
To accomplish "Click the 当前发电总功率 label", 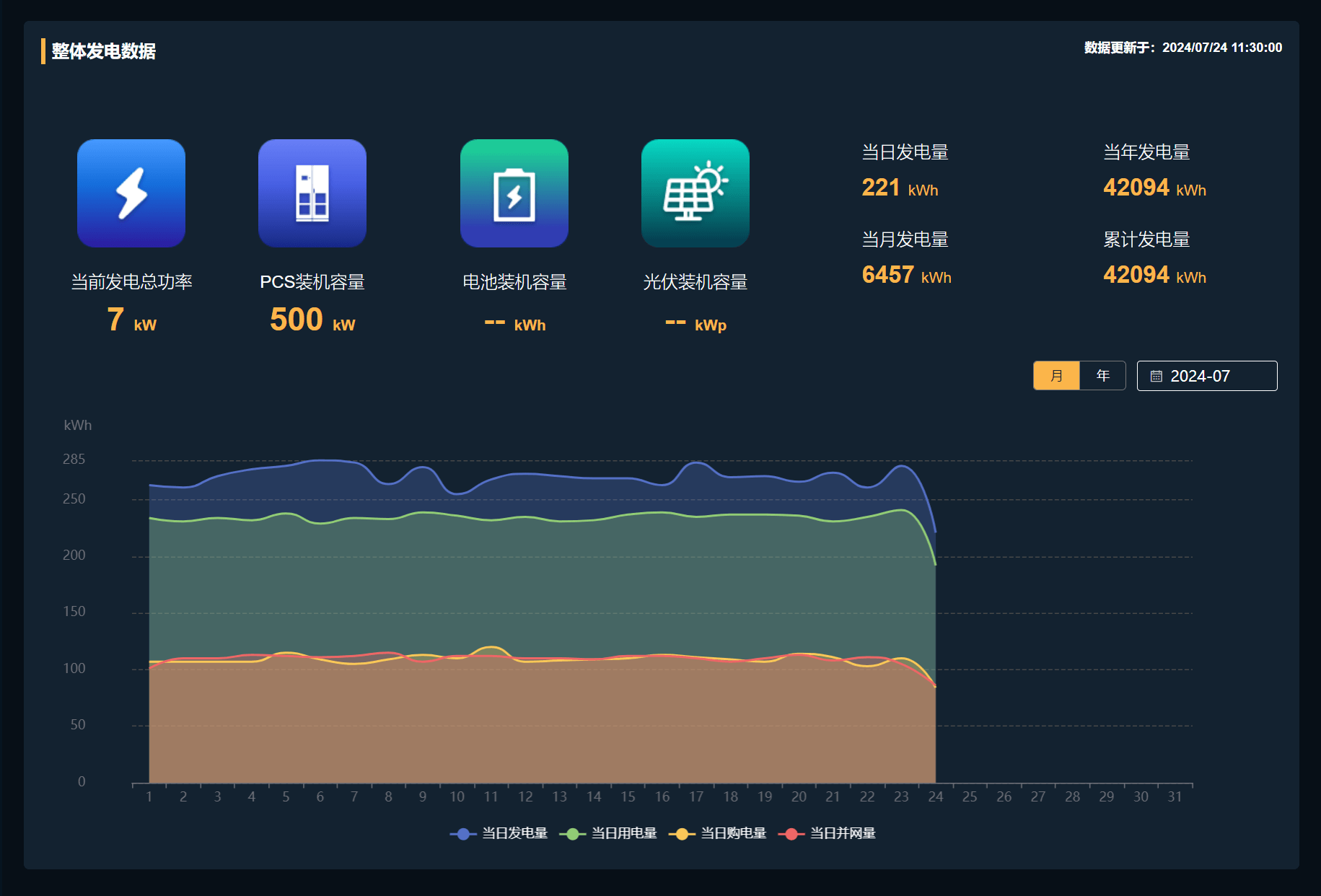I will click(x=131, y=282).
